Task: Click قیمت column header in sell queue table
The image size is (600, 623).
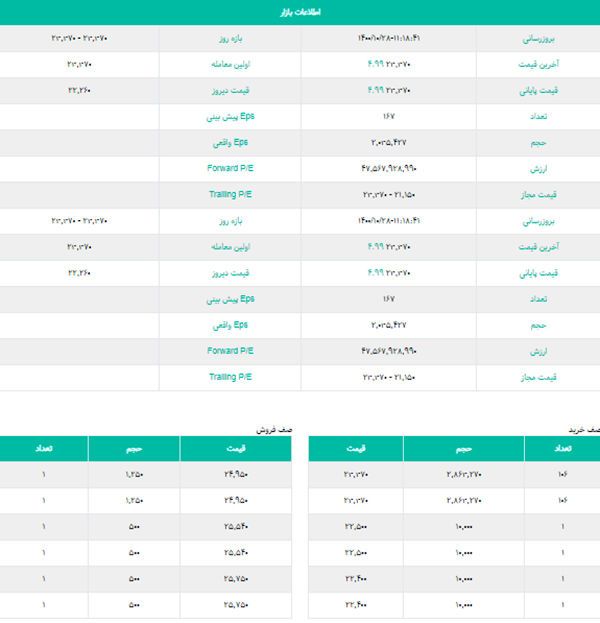Action: coord(236,449)
